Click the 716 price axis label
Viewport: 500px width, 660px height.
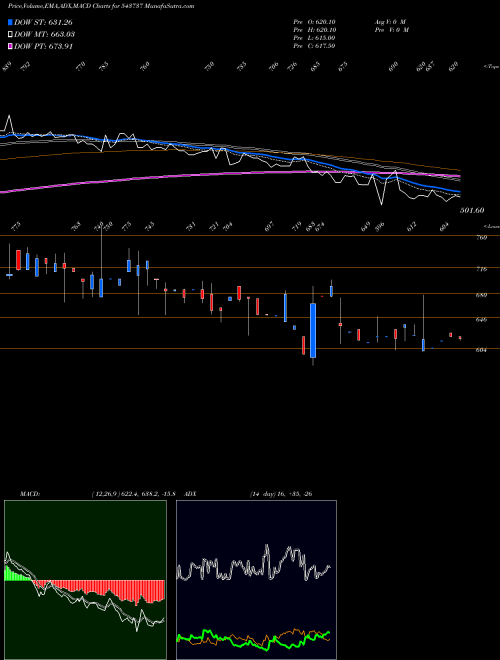(481, 269)
